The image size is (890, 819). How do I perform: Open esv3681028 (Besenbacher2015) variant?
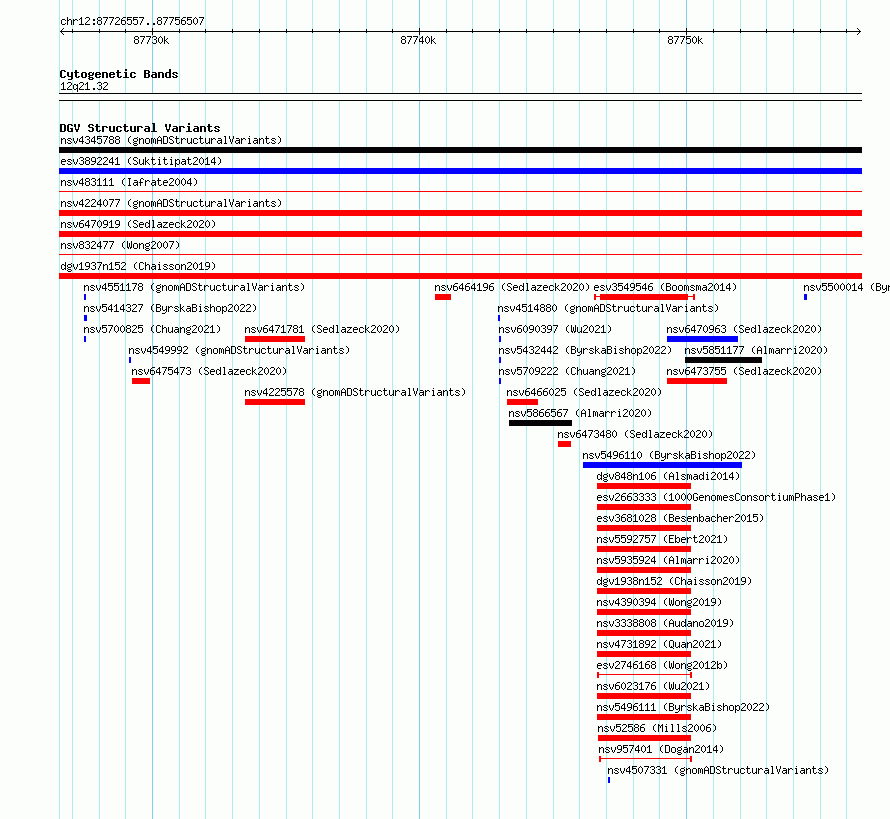pyautogui.click(x=680, y=518)
